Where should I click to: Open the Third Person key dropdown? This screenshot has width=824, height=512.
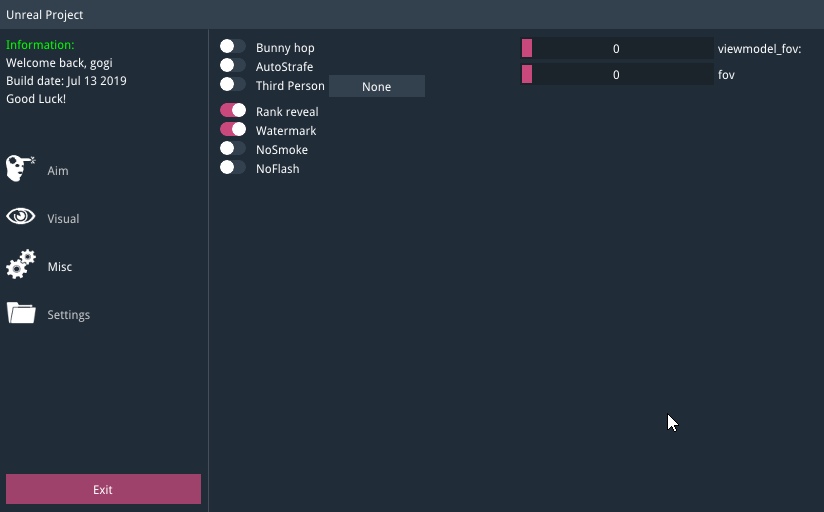377,87
